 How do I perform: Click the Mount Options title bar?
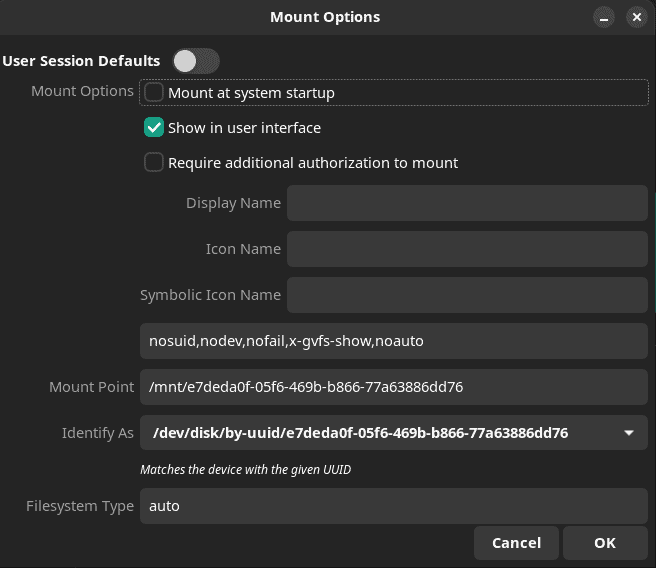click(325, 17)
